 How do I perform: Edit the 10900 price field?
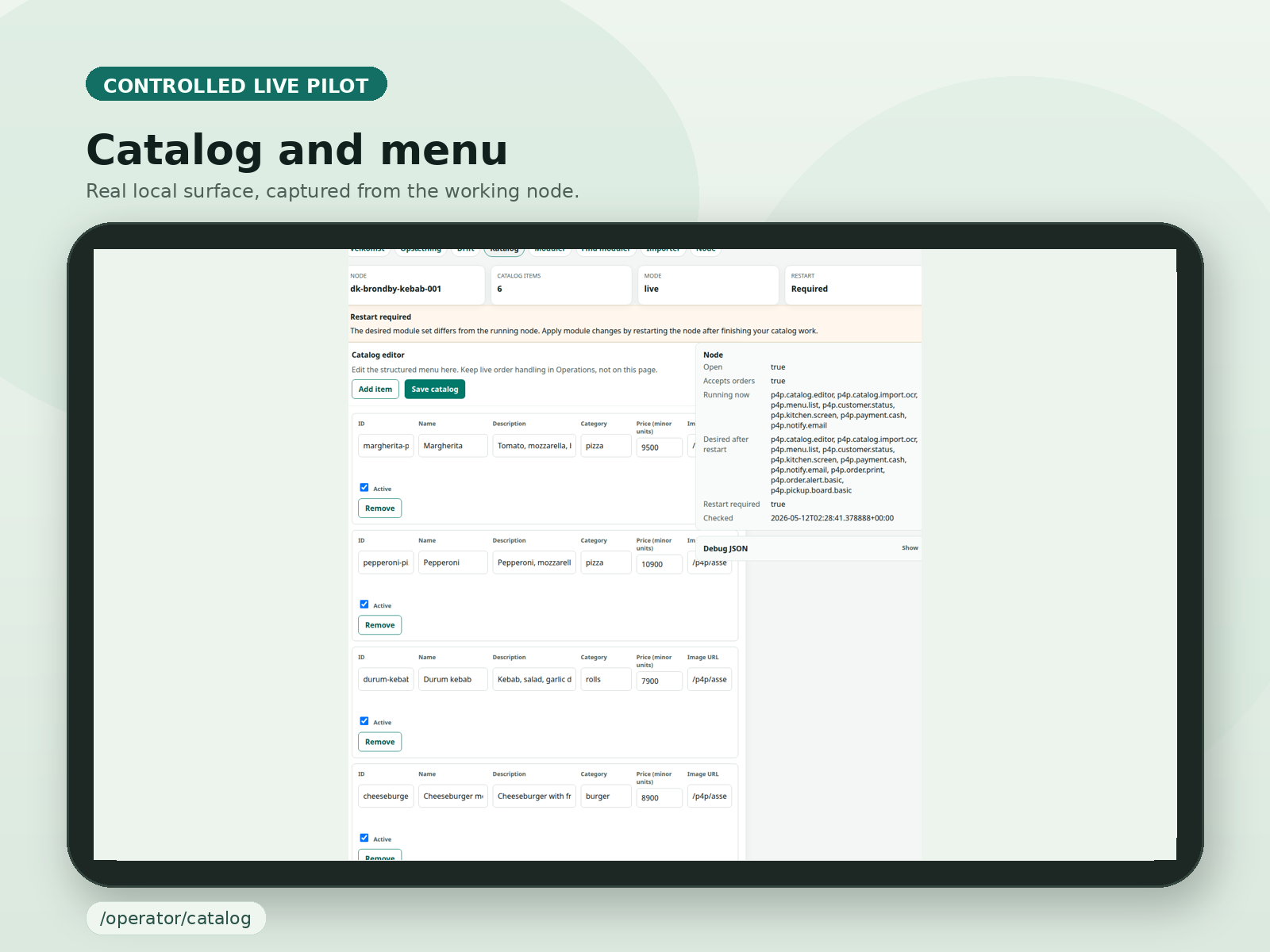click(x=659, y=564)
